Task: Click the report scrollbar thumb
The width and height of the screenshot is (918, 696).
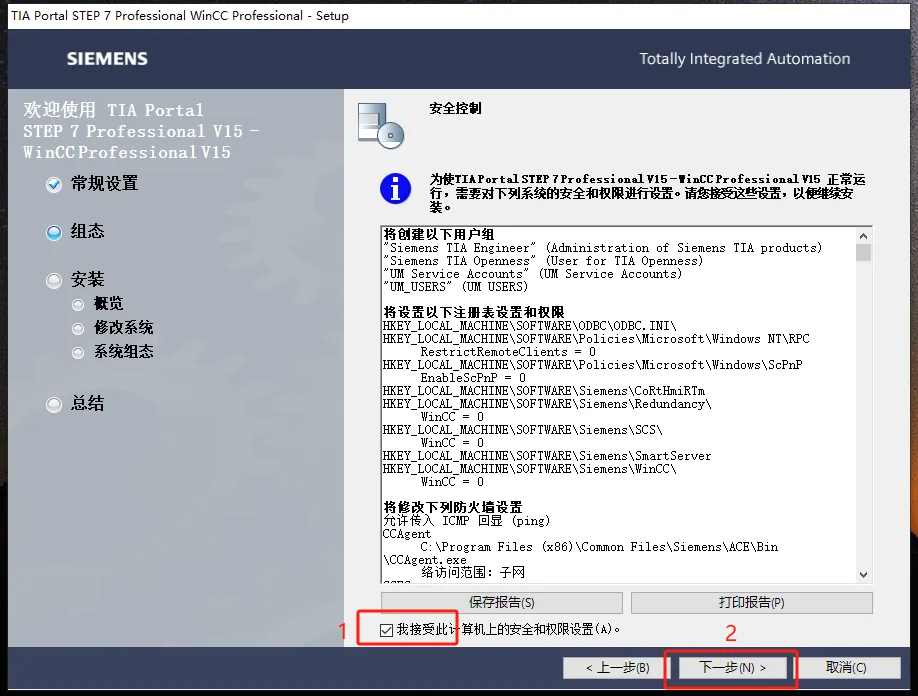Action: tap(863, 252)
